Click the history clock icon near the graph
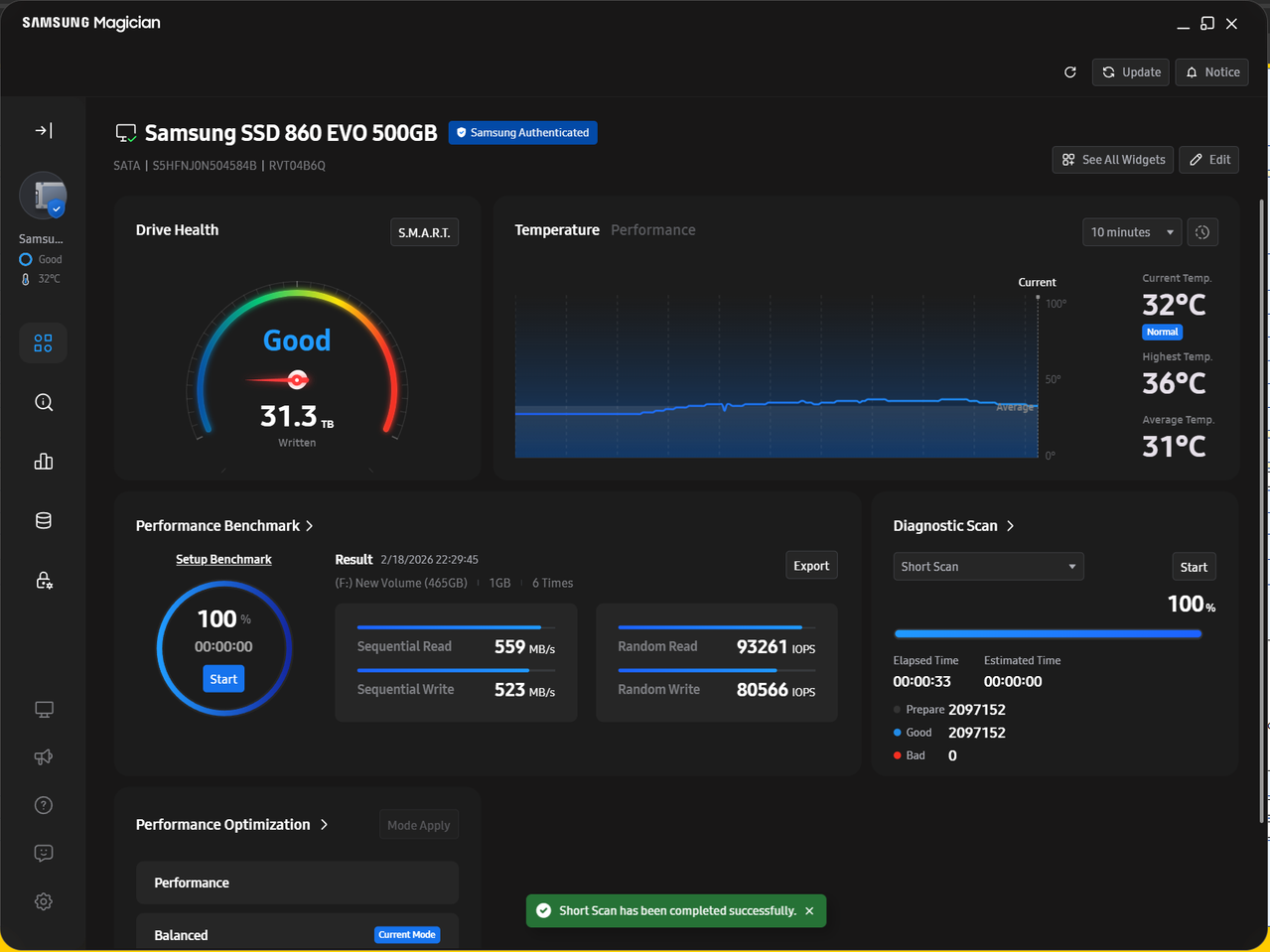1270x952 pixels. [1202, 232]
